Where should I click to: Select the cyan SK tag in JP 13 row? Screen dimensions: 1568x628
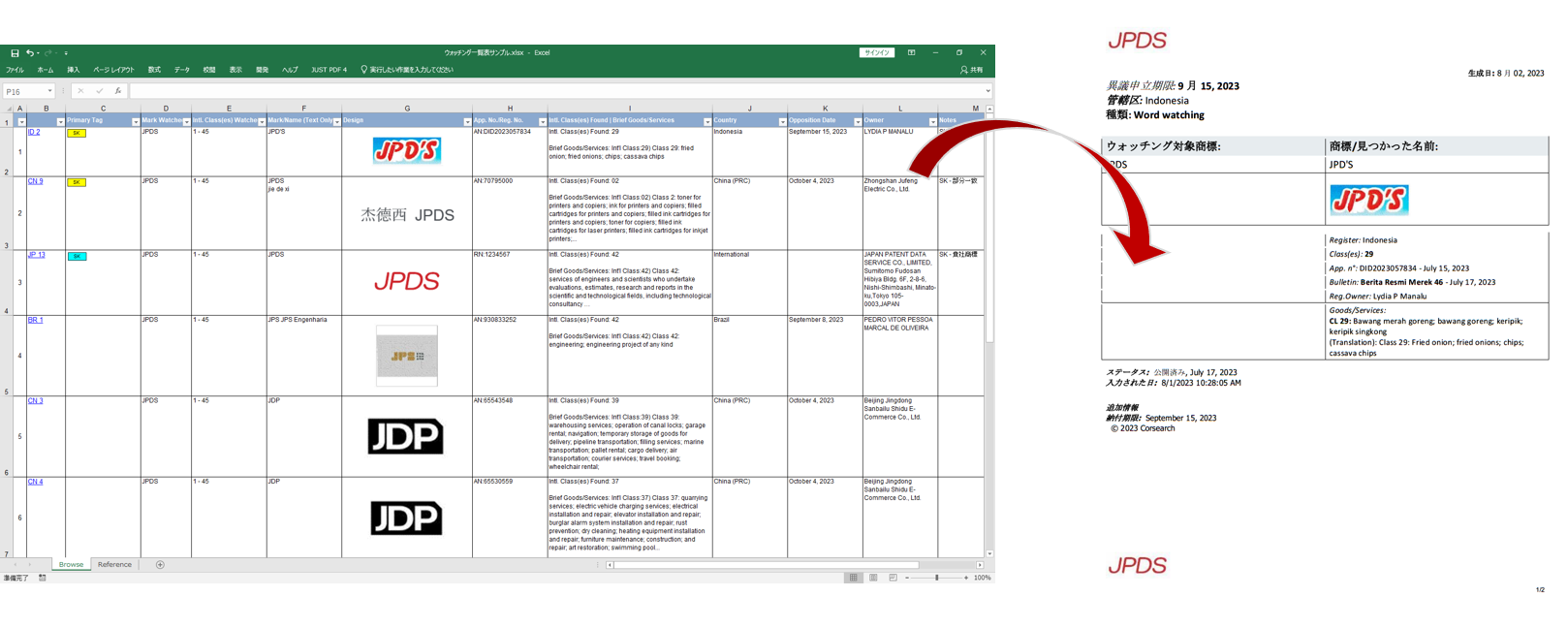[x=77, y=256]
